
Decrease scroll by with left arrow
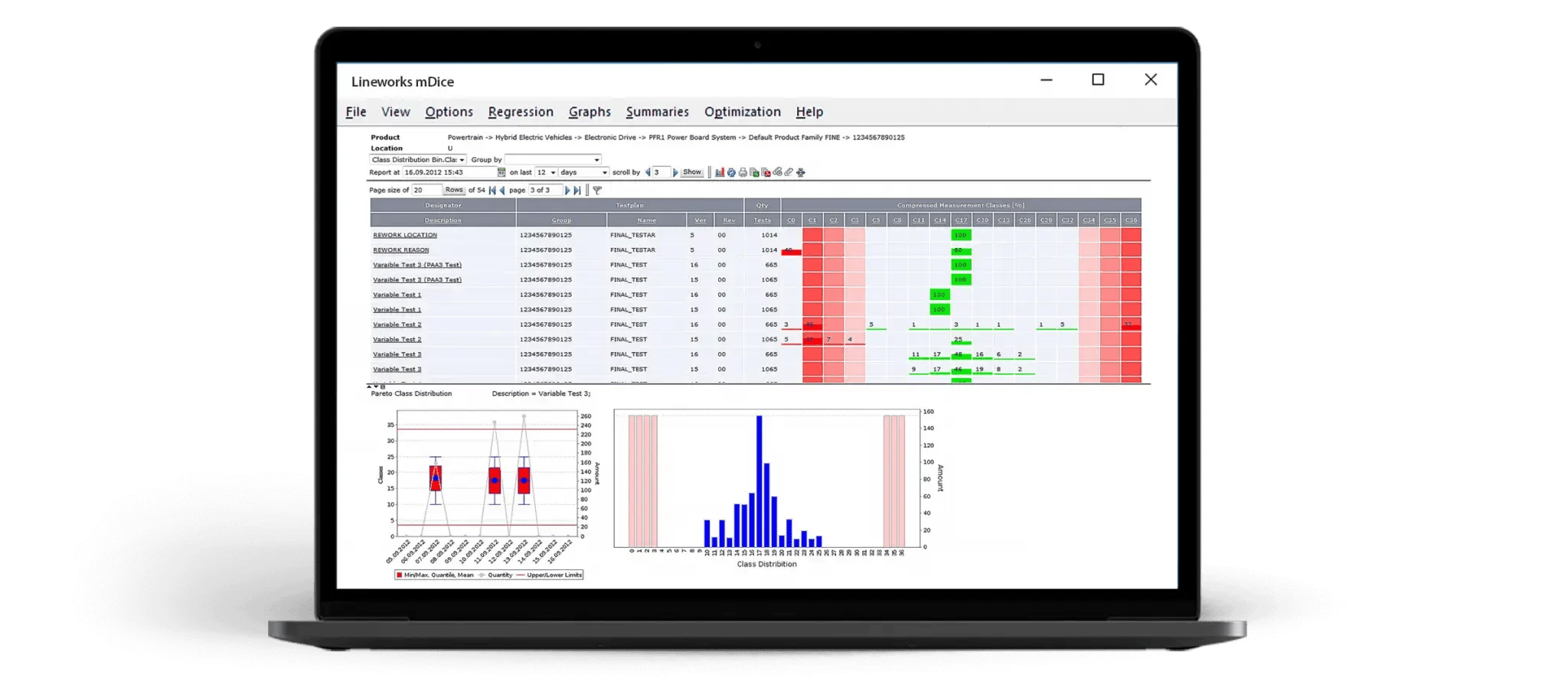[648, 172]
